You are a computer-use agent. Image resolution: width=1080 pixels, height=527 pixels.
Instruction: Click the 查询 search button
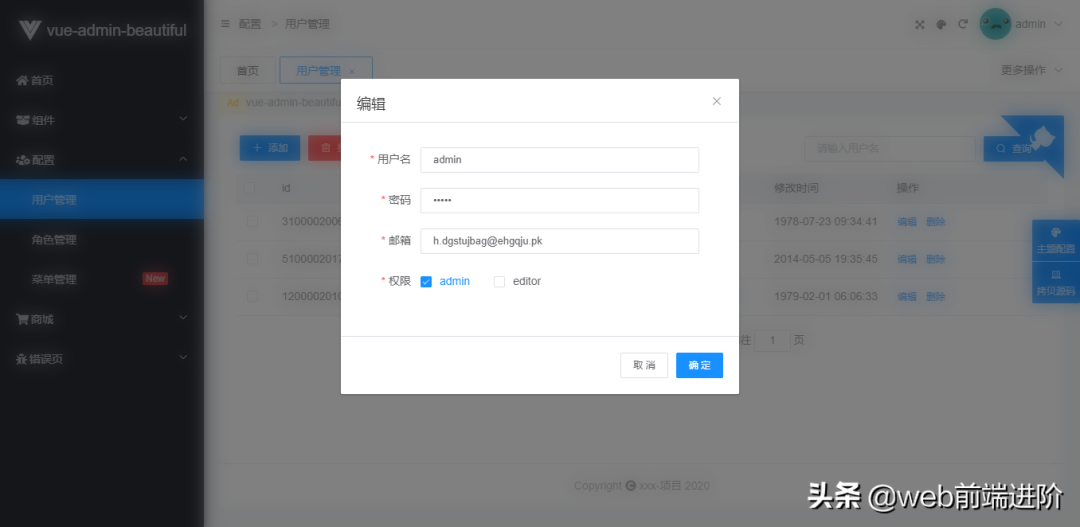(x=1012, y=149)
